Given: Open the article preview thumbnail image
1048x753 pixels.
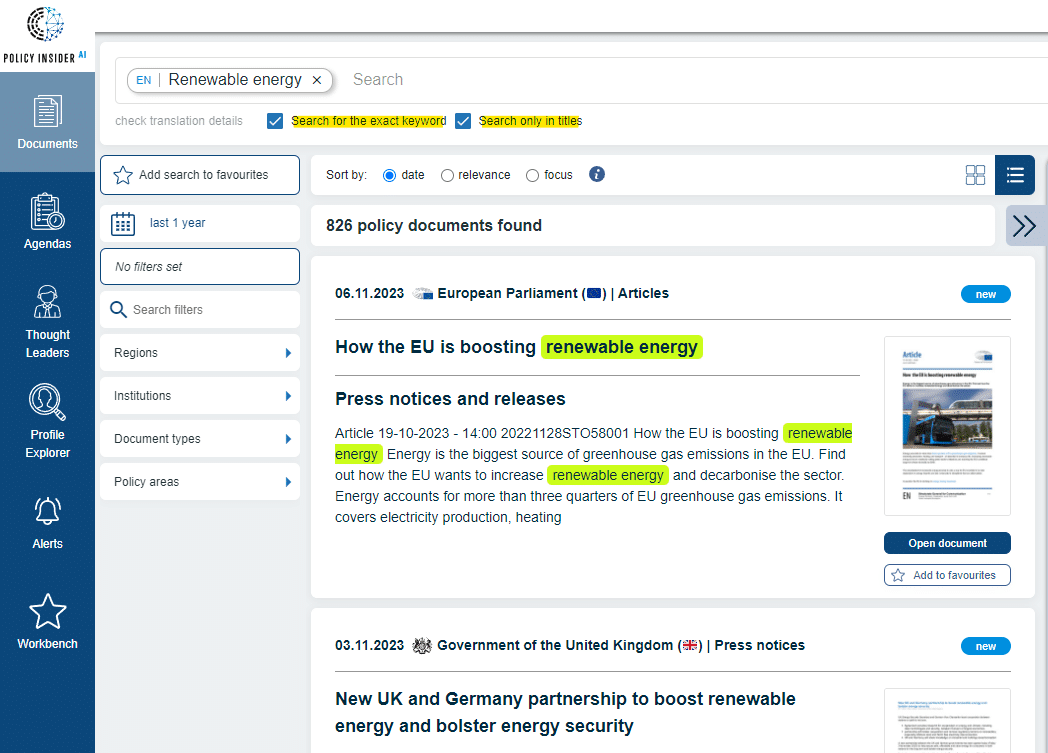Looking at the screenshot, I should pos(946,425).
